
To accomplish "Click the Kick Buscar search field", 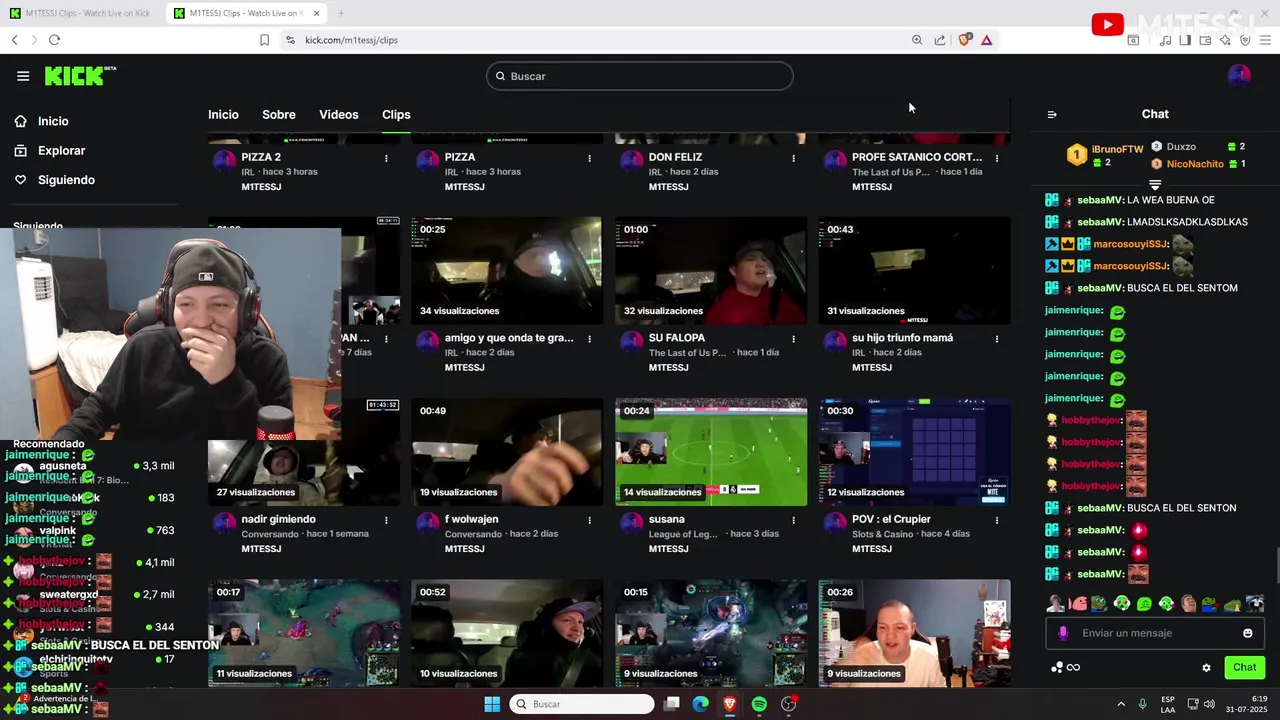I will (640, 76).
